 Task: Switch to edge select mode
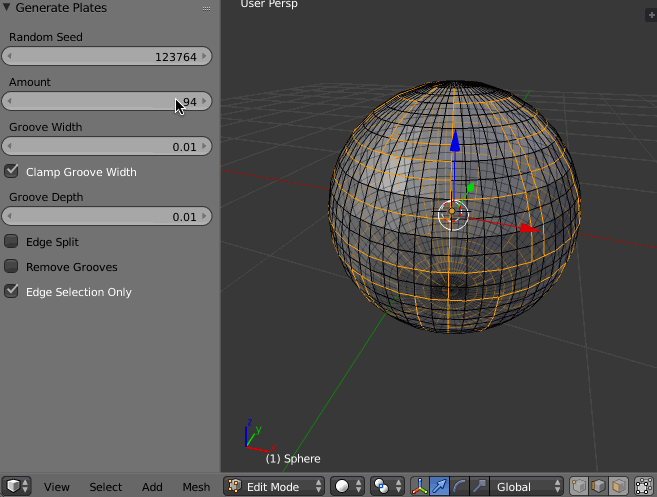(x=598, y=487)
